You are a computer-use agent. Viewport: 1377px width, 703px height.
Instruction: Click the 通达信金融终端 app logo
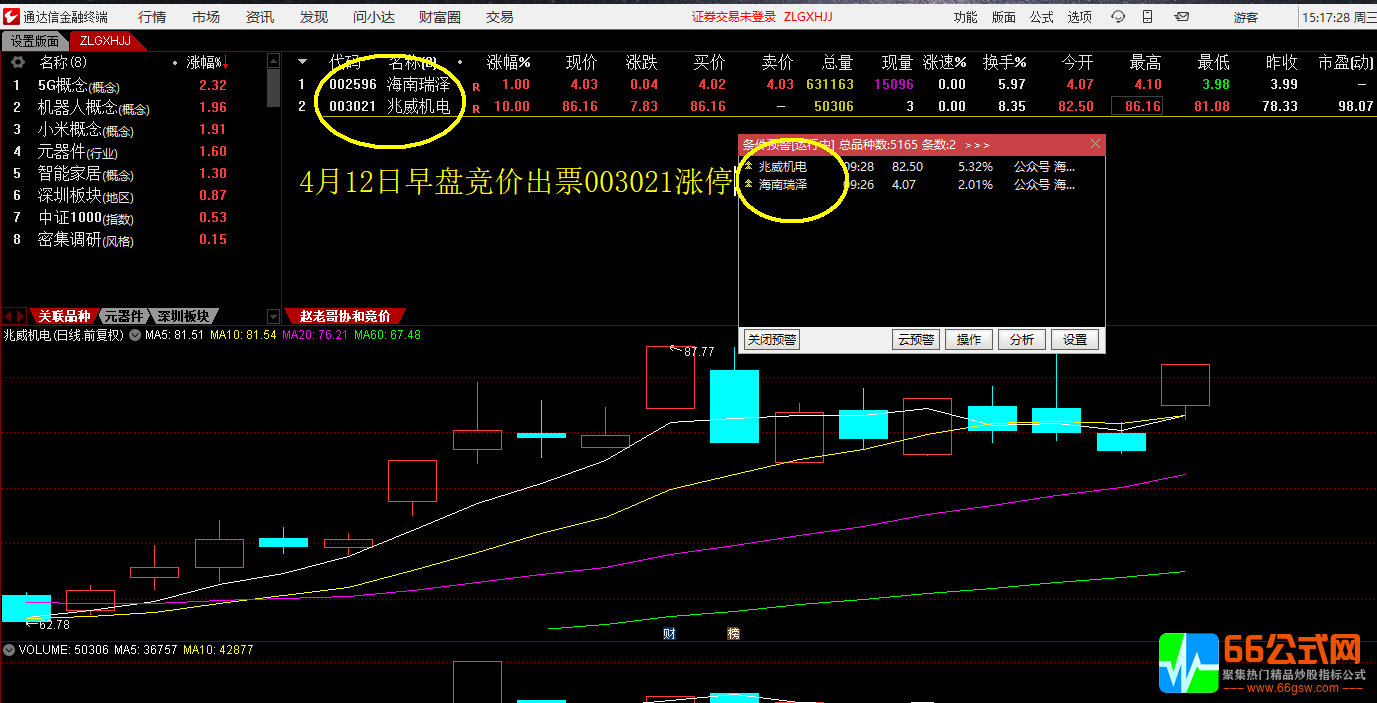(x=10, y=15)
